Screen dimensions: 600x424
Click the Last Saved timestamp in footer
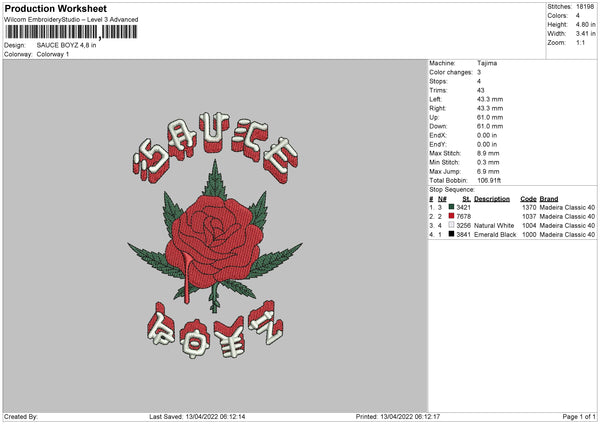pos(197,416)
